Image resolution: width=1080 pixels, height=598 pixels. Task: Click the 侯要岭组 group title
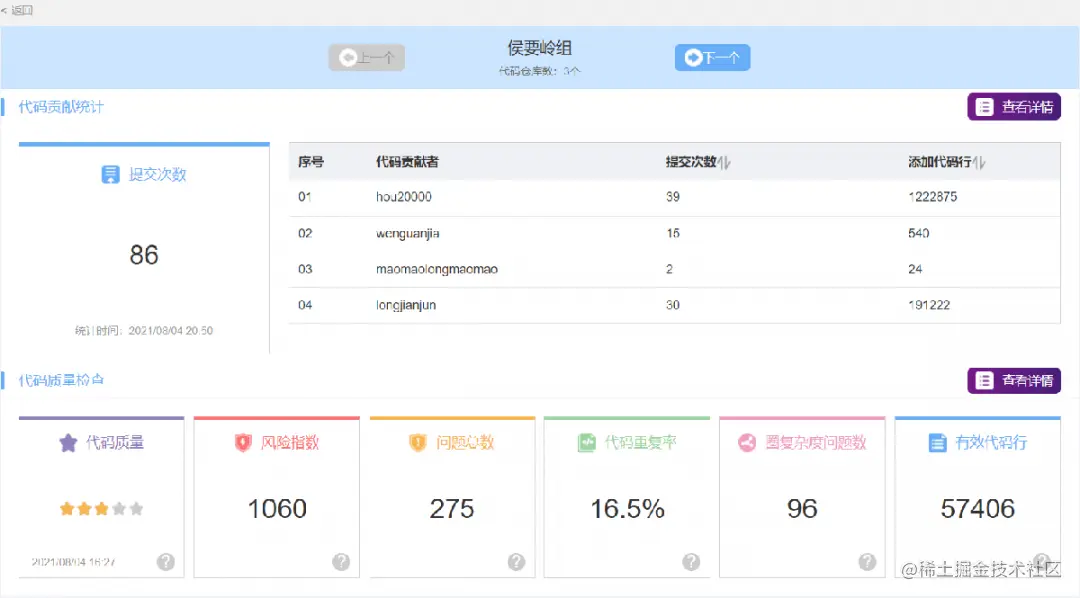[539, 48]
